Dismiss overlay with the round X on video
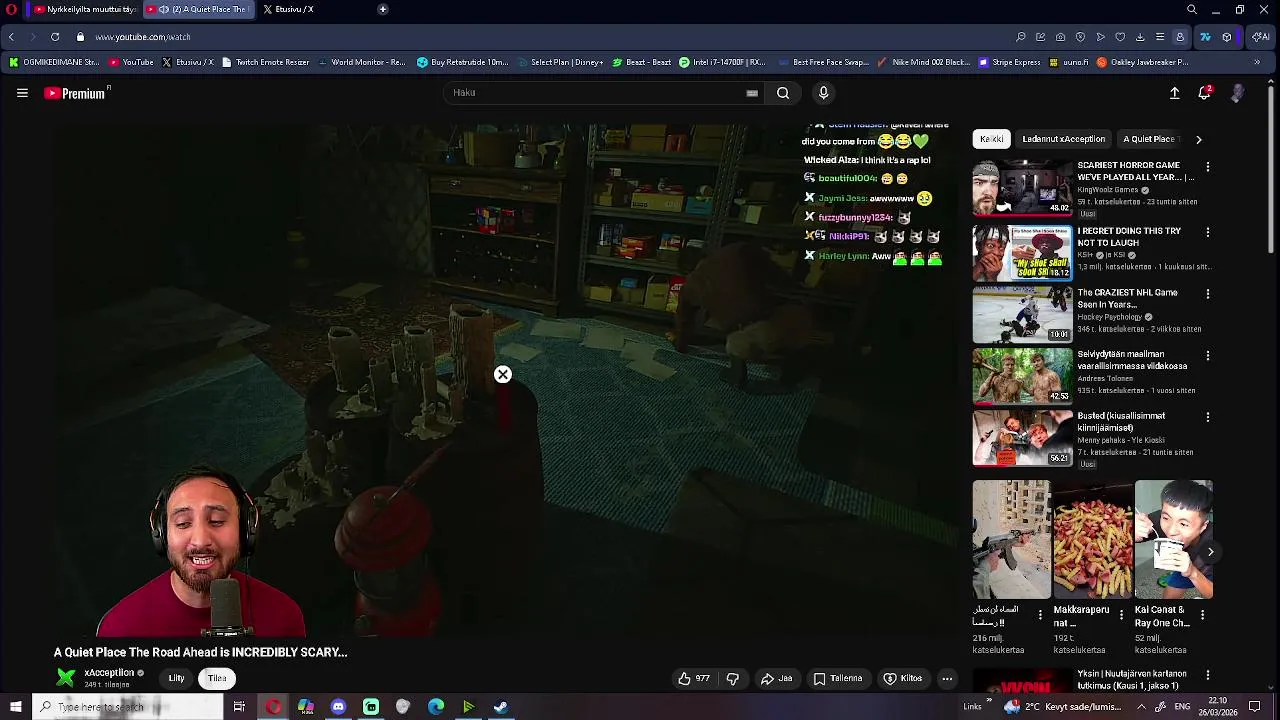The width and height of the screenshot is (1280, 720). tap(503, 374)
